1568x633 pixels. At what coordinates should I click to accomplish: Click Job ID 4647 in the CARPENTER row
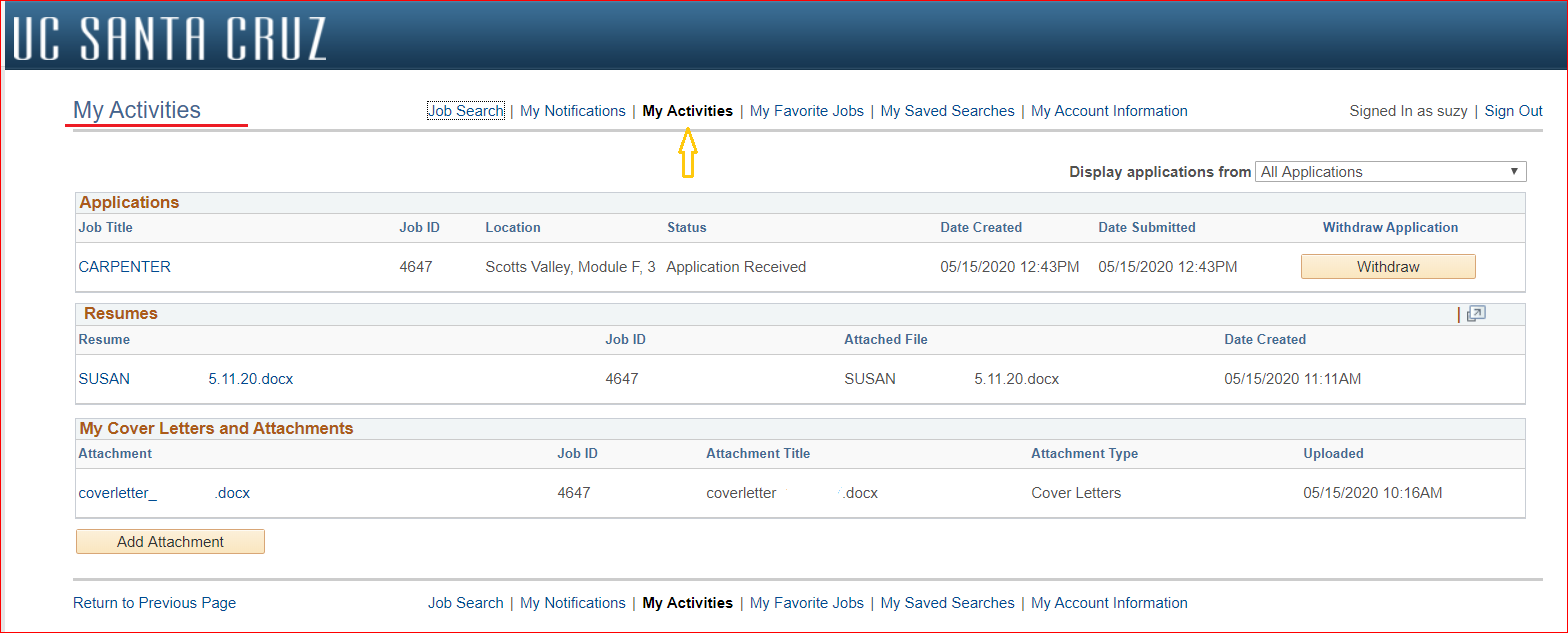[x=416, y=267]
